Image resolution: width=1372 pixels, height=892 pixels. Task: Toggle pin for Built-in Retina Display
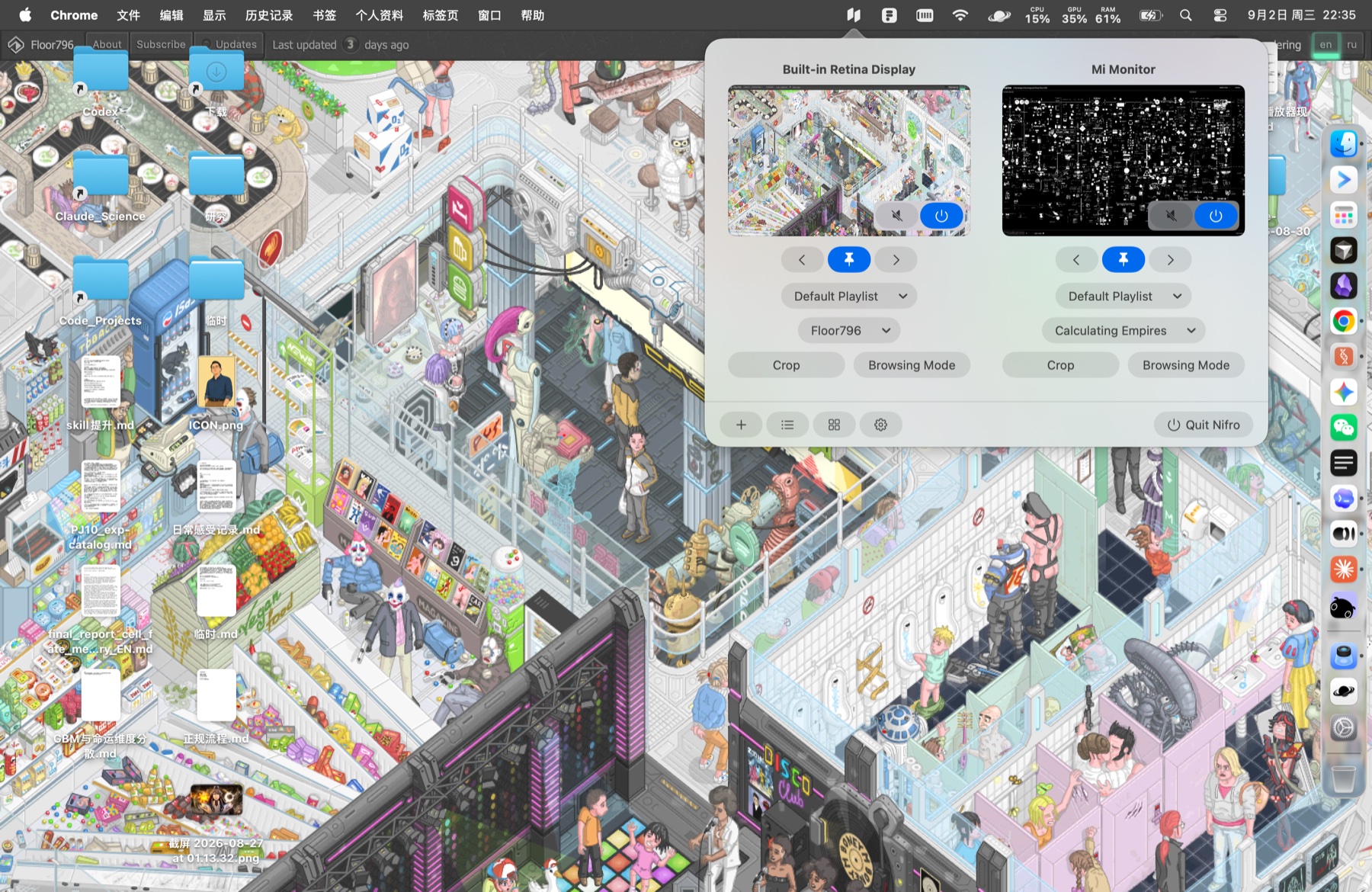coord(849,260)
